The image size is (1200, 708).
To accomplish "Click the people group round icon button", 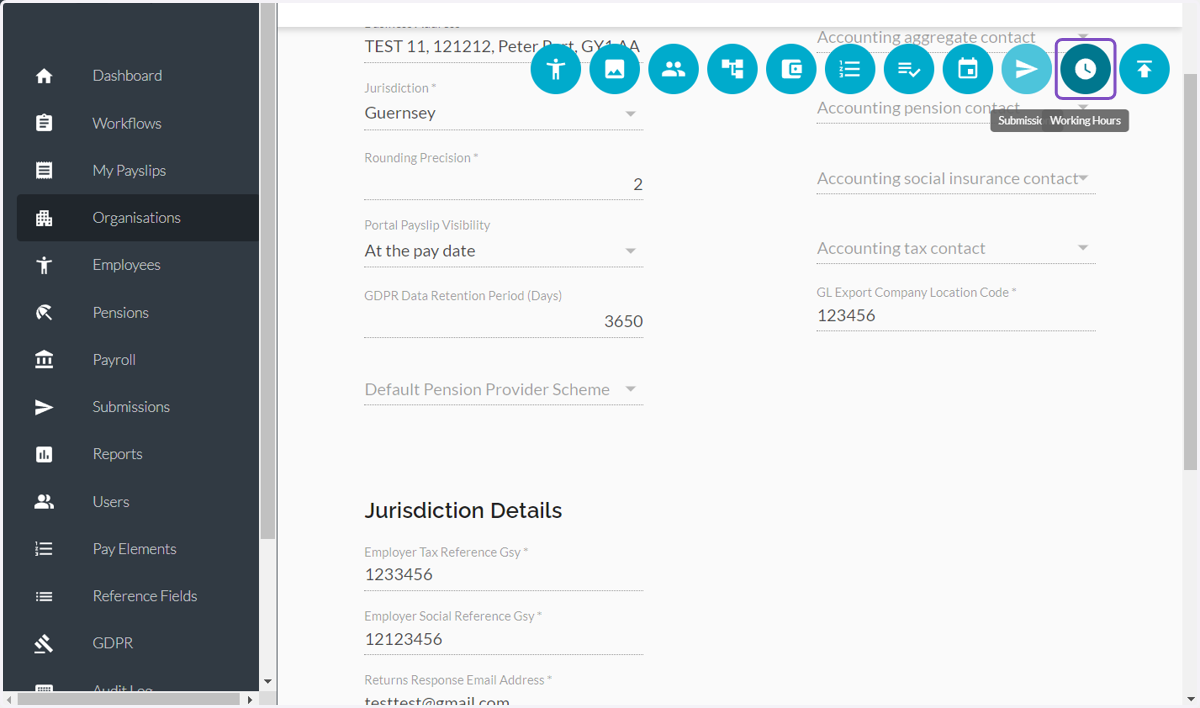I will click(x=674, y=69).
